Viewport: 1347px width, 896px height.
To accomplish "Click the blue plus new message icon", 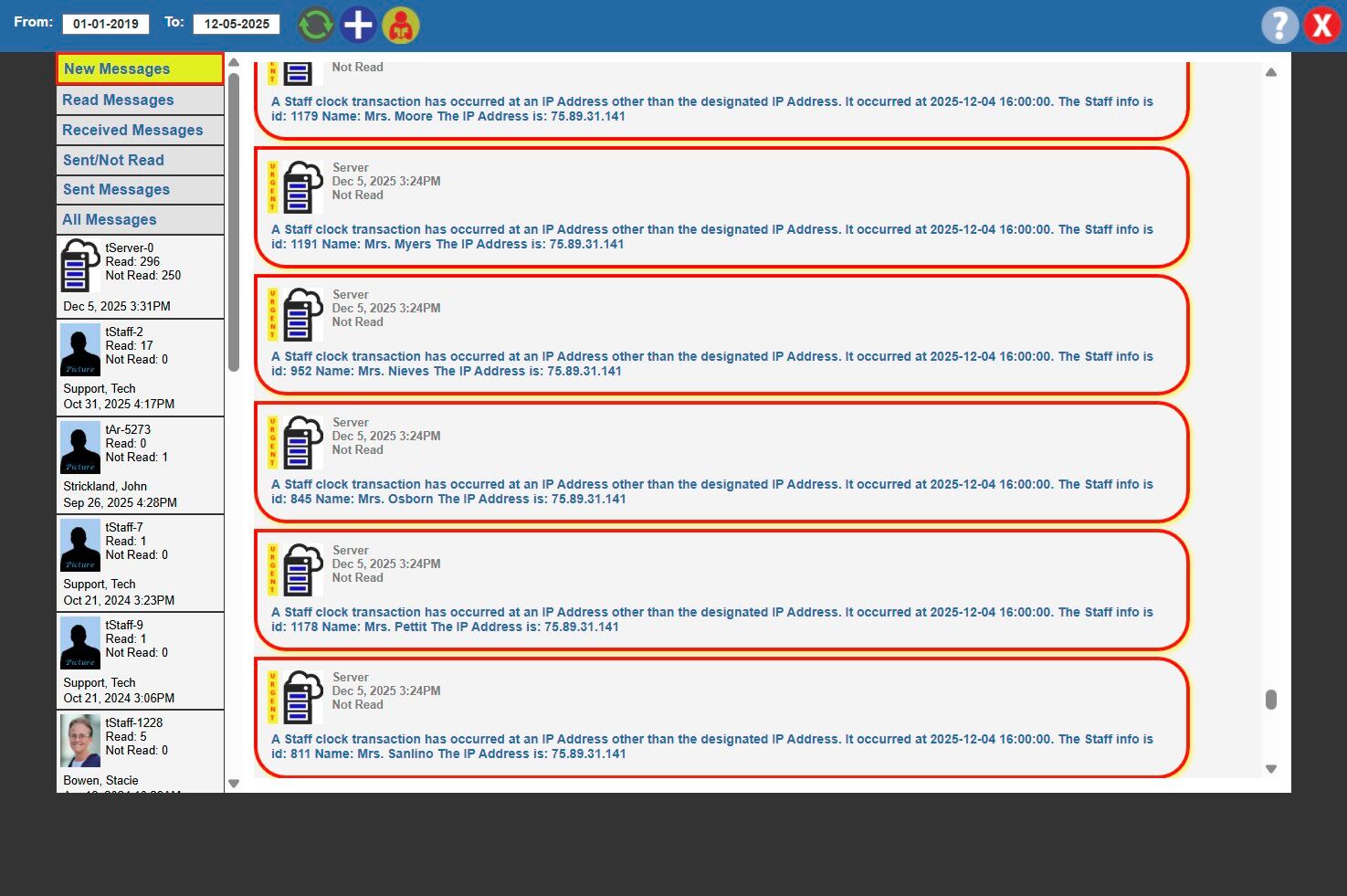I will point(358,25).
